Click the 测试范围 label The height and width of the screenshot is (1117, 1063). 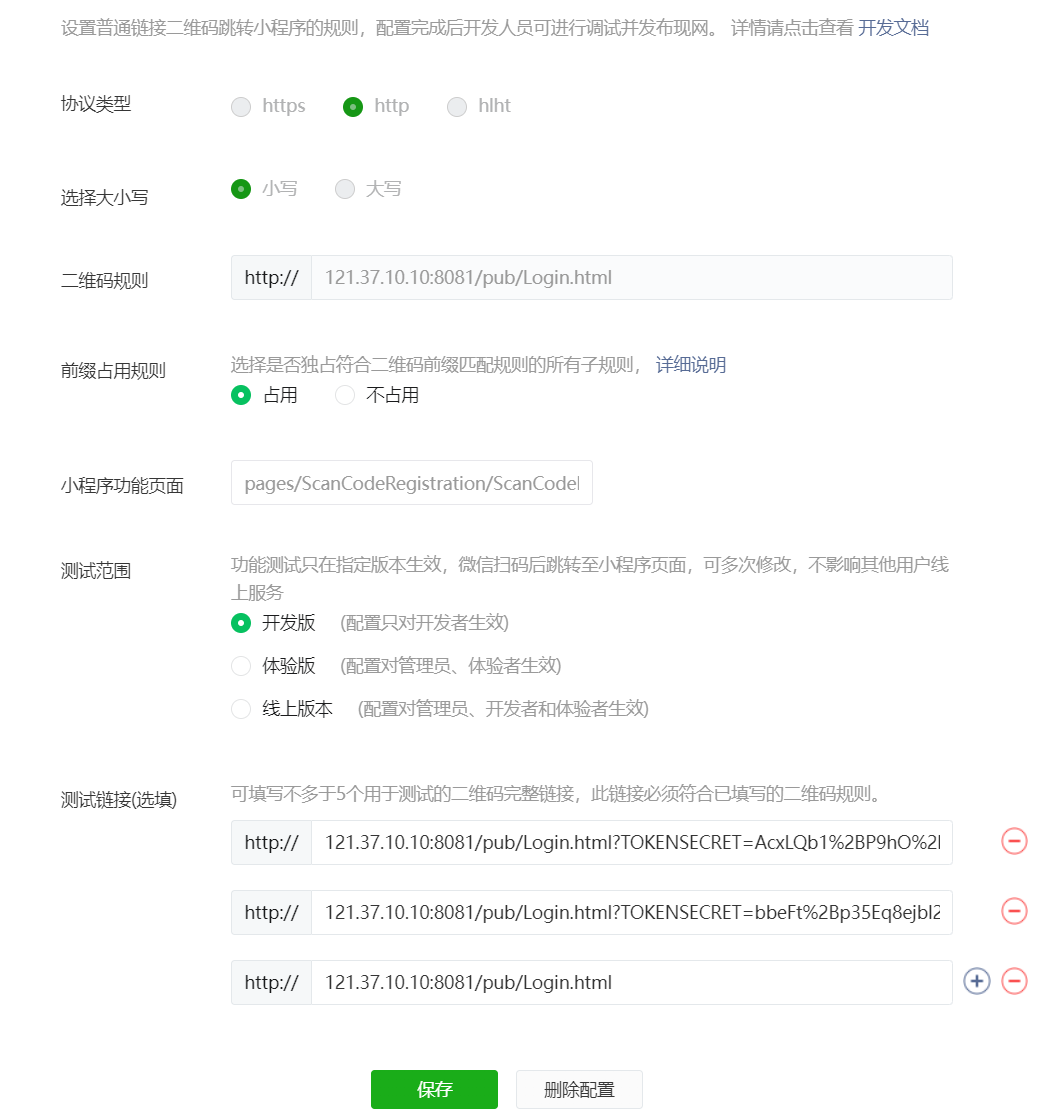(x=96, y=571)
